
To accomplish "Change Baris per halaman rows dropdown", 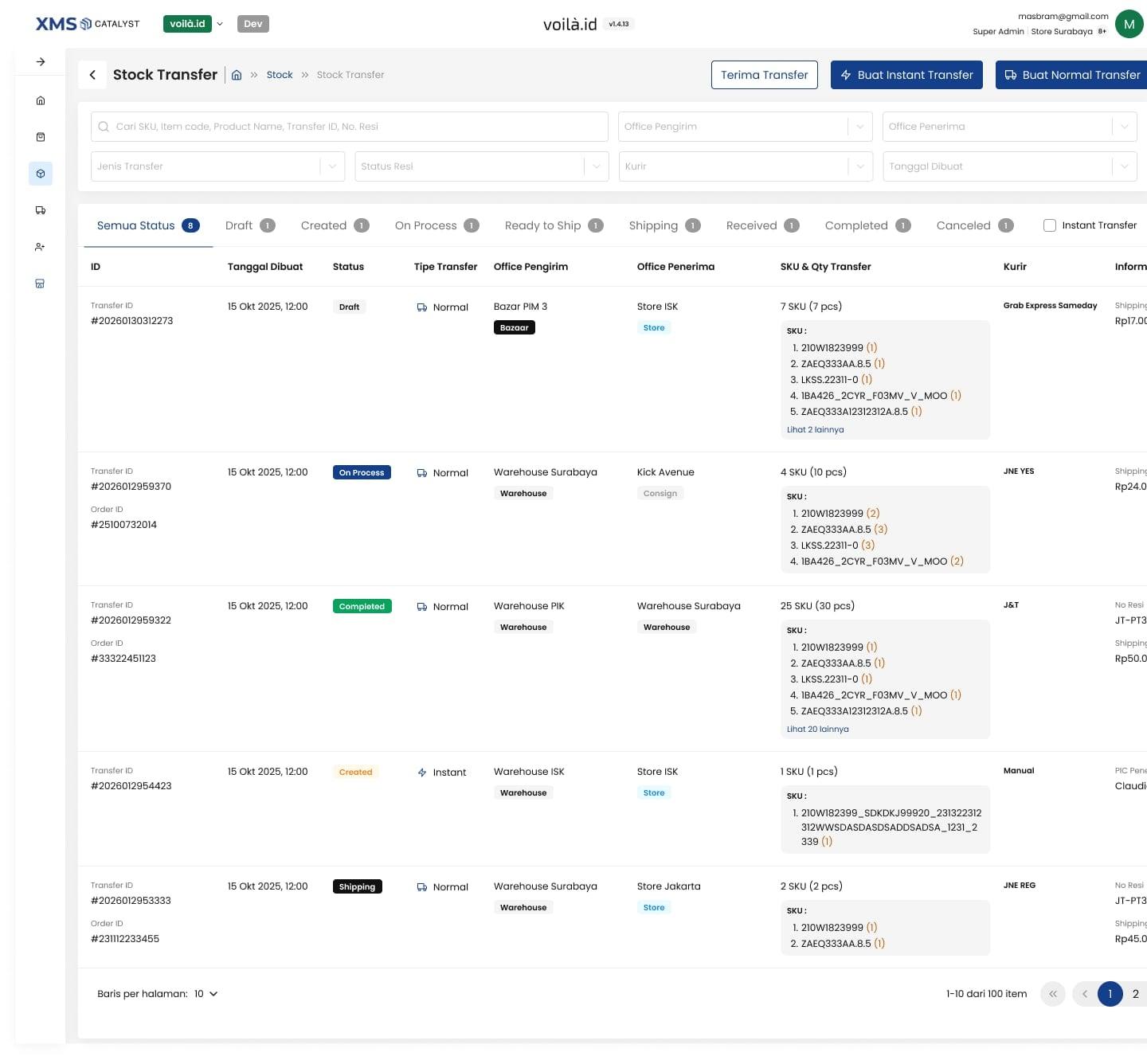I will (206, 994).
